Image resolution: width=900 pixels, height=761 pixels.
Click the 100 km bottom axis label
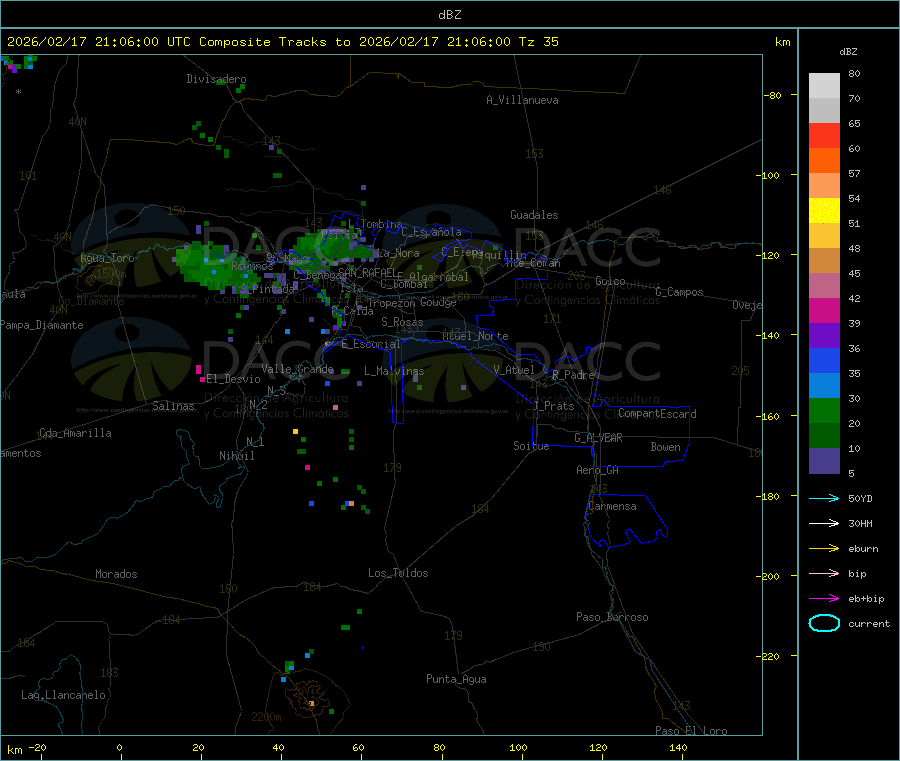(518, 747)
